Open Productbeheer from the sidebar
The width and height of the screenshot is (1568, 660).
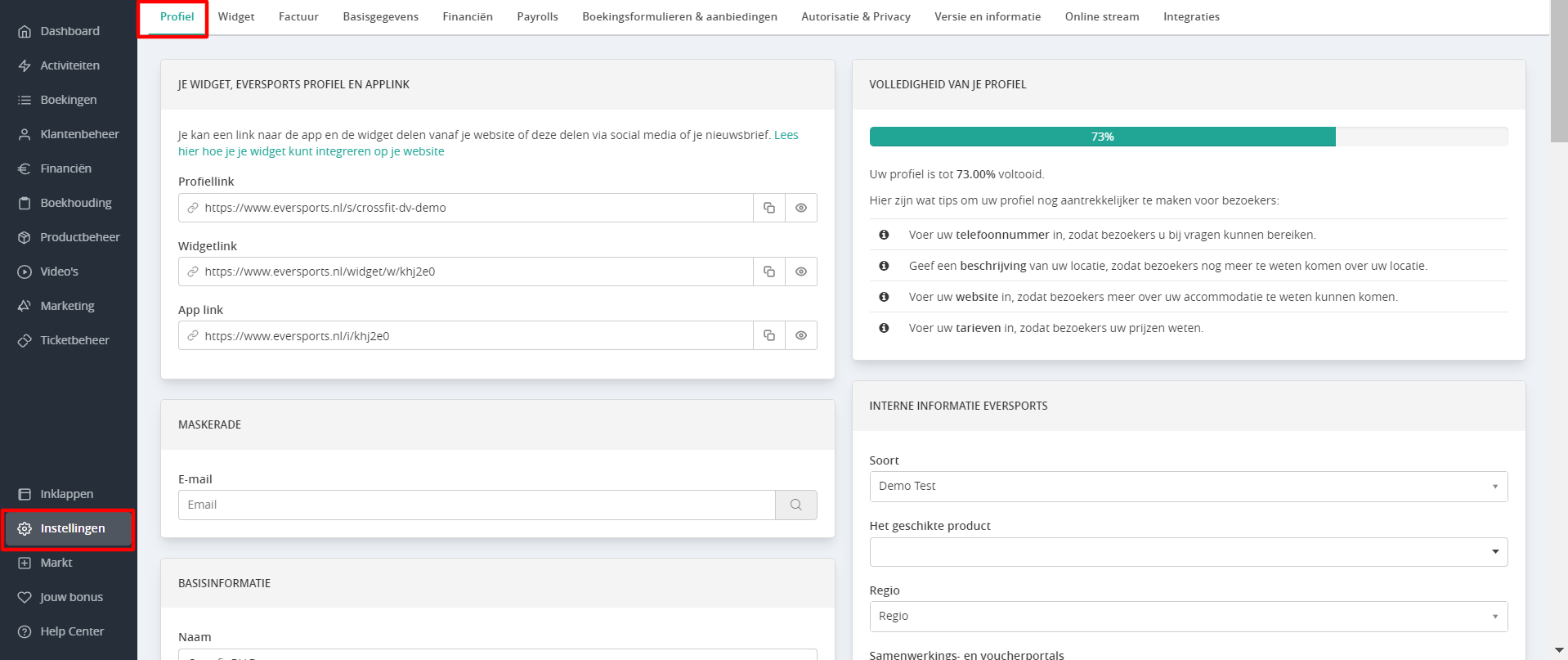click(69, 237)
